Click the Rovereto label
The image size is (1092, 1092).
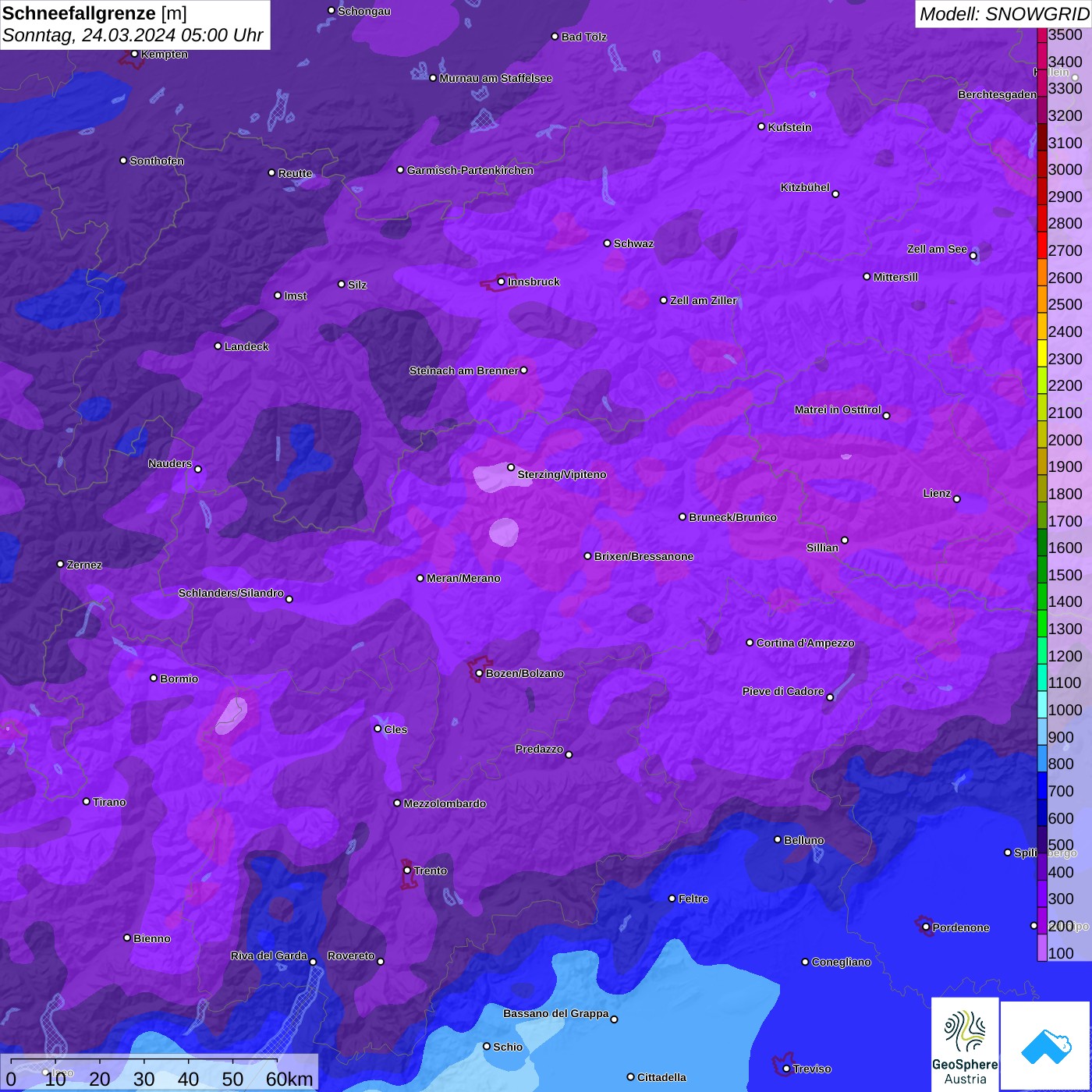coord(351,955)
